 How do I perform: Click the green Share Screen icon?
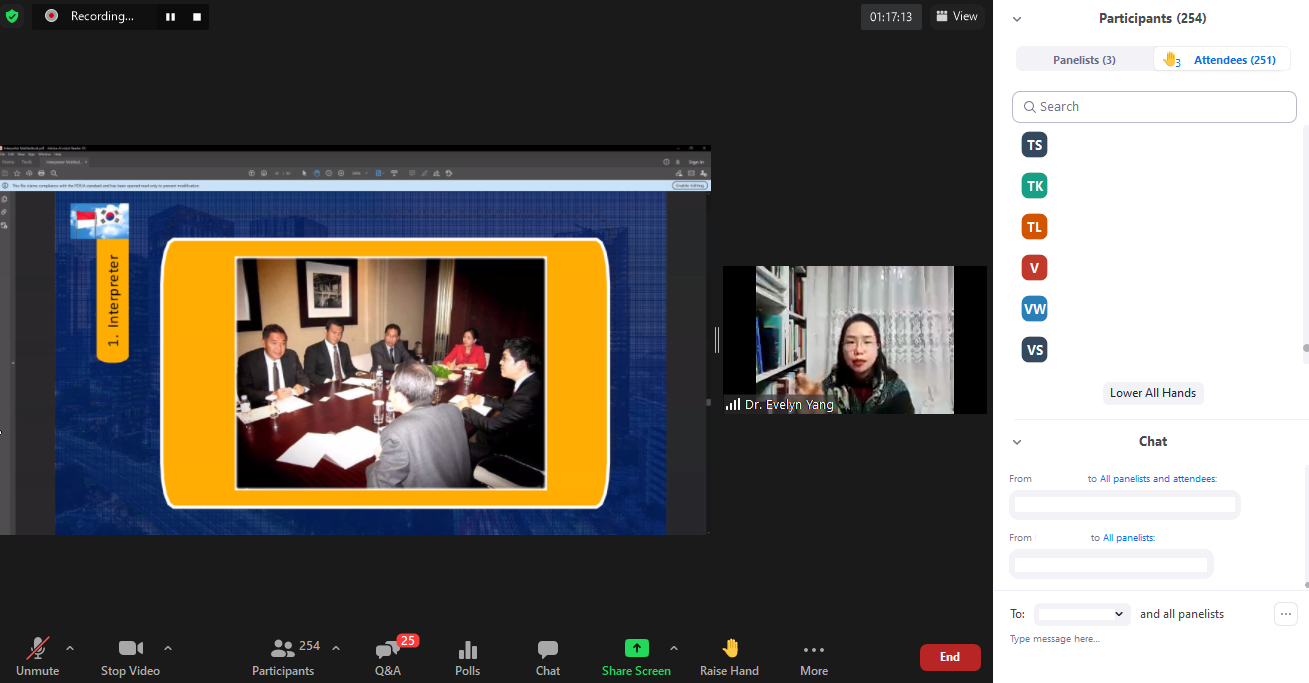(636, 648)
